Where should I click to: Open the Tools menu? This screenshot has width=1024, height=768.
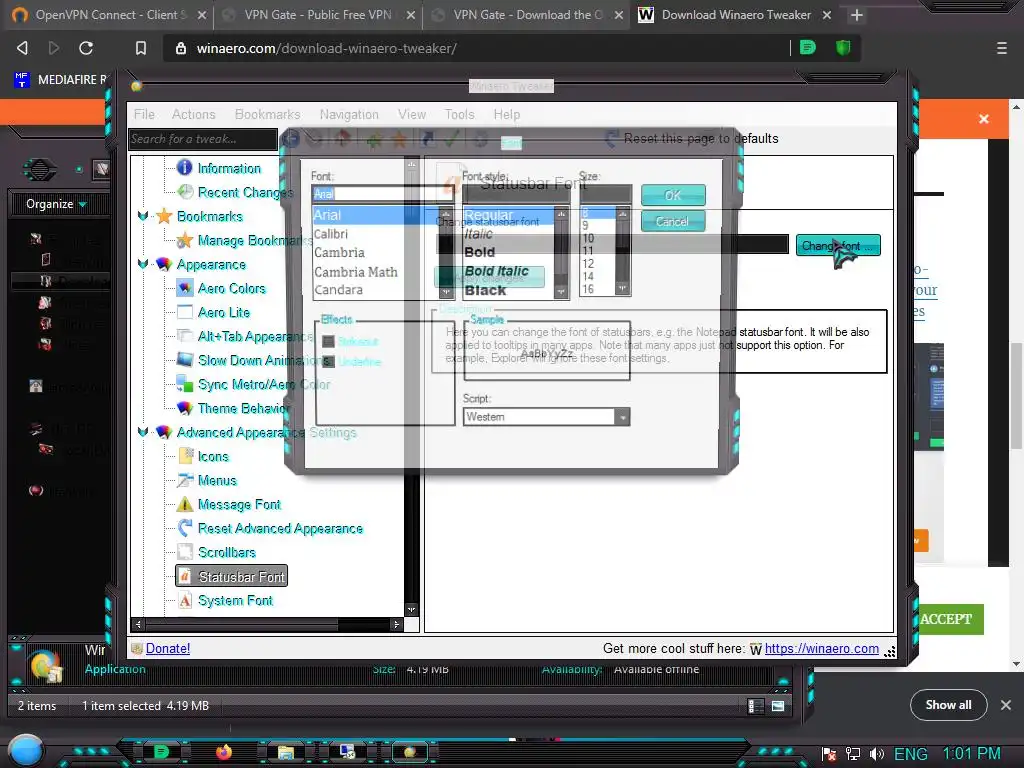(x=460, y=114)
